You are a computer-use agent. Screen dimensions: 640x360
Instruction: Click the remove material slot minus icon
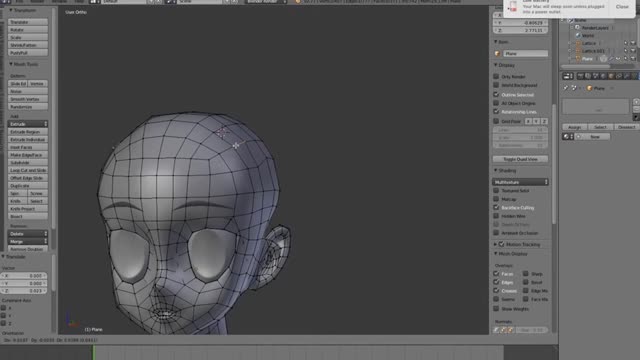point(636,109)
